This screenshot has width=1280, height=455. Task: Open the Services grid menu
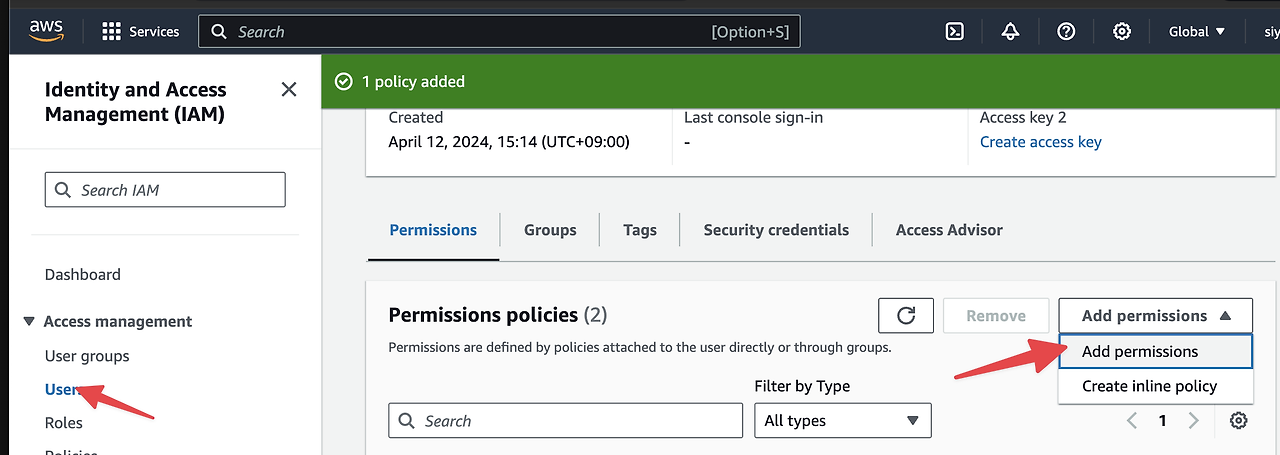click(141, 32)
